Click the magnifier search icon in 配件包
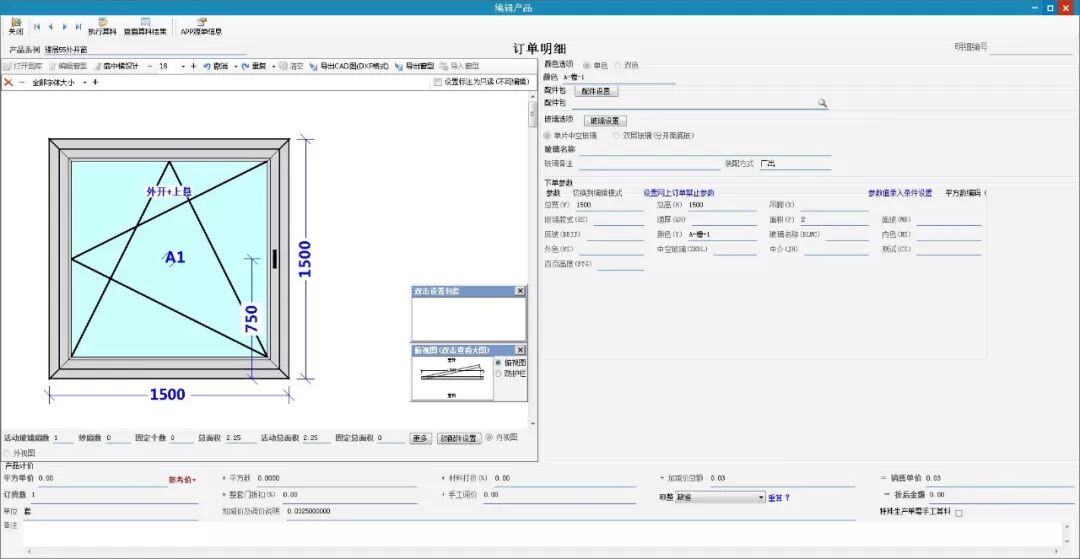 point(822,103)
